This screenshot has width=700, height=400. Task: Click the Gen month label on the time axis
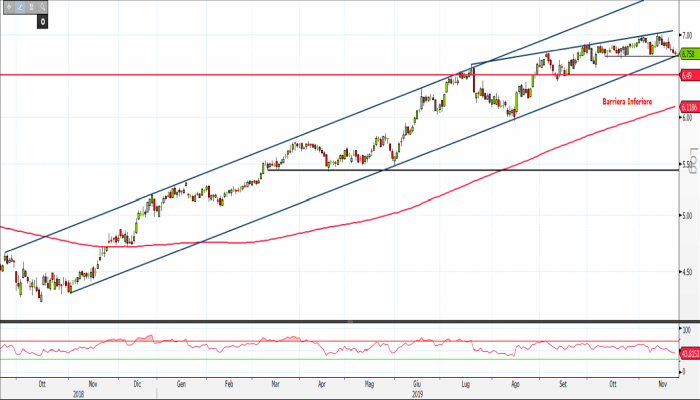(x=181, y=383)
